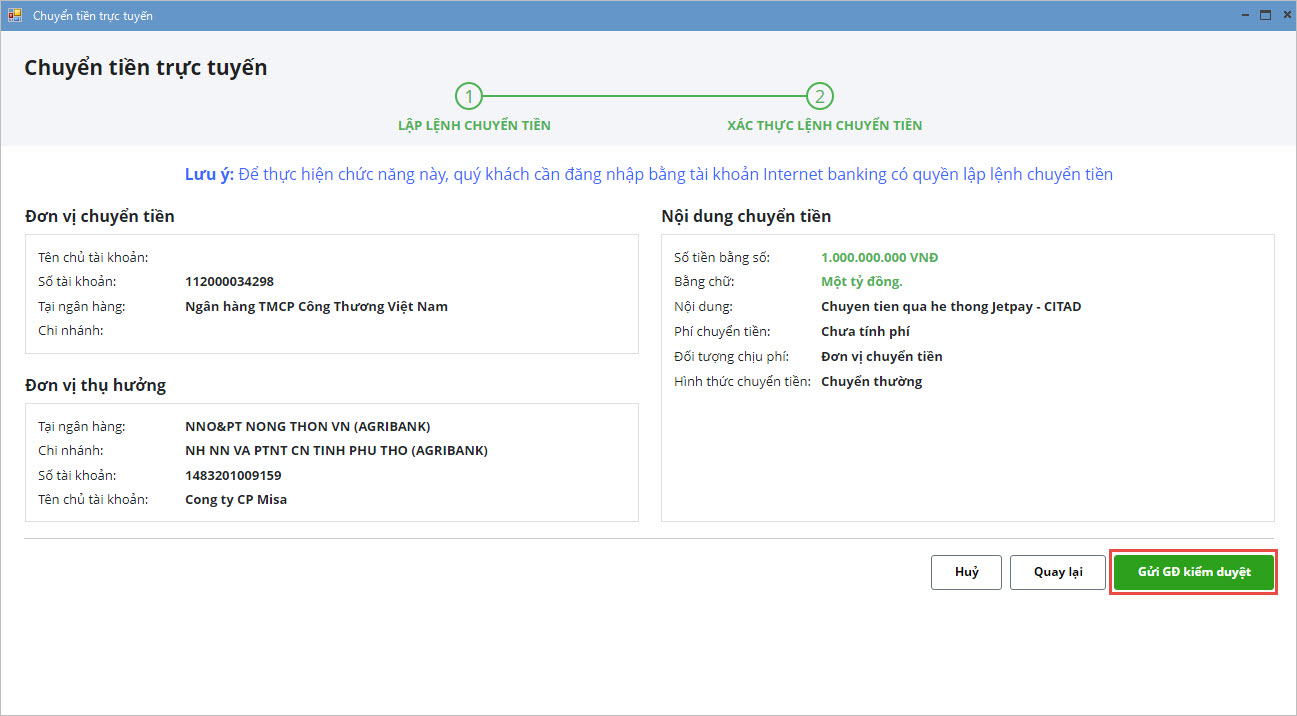1297x716 pixels.
Task: Click sender bank Ngân hàng TMCP Công Thương
Action: [x=316, y=307]
